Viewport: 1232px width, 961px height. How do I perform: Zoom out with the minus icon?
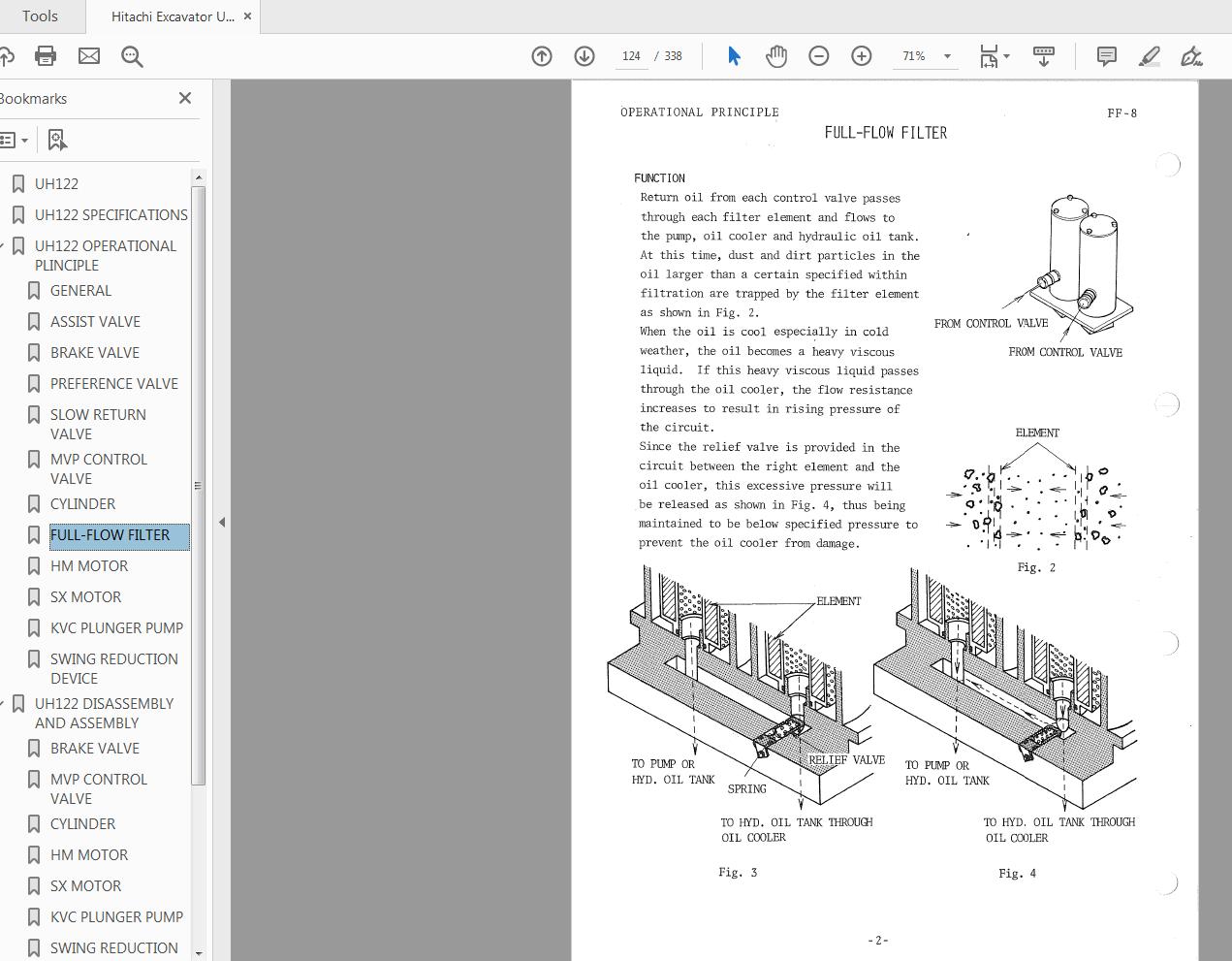tap(819, 56)
